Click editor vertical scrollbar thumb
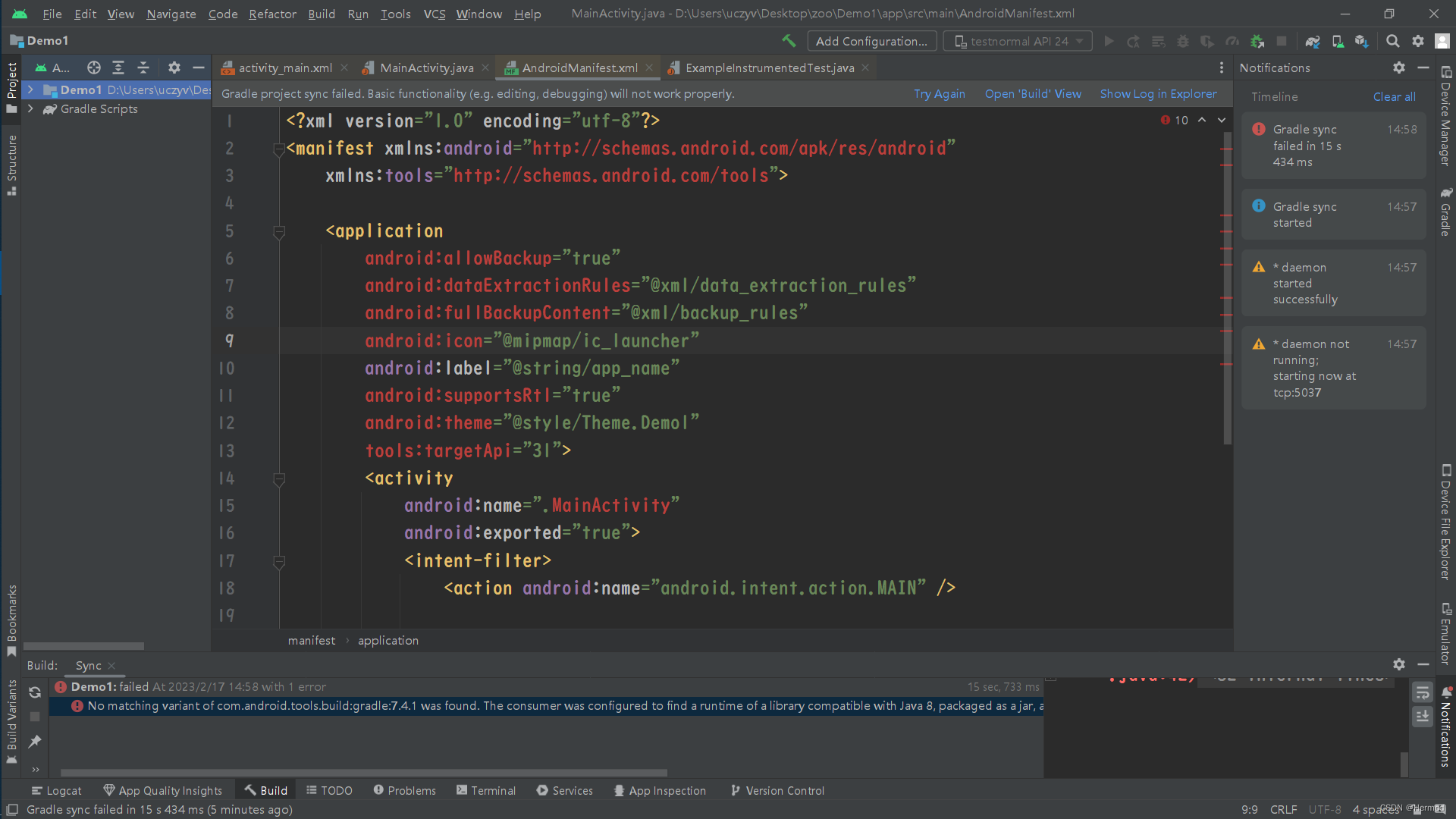The height and width of the screenshot is (819, 1456). coord(1228,288)
